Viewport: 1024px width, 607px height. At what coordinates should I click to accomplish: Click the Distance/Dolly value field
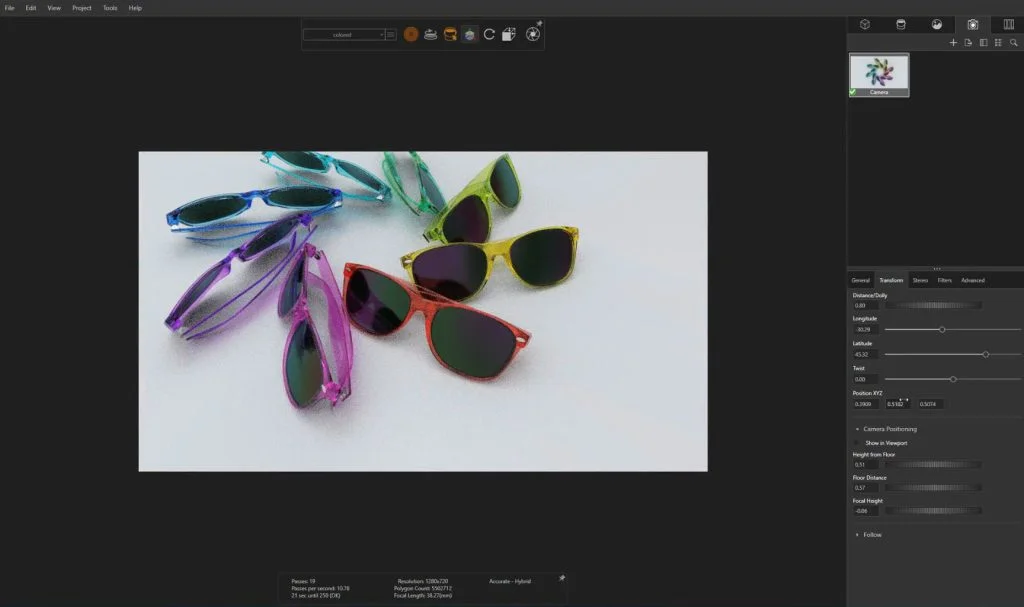click(x=865, y=305)
